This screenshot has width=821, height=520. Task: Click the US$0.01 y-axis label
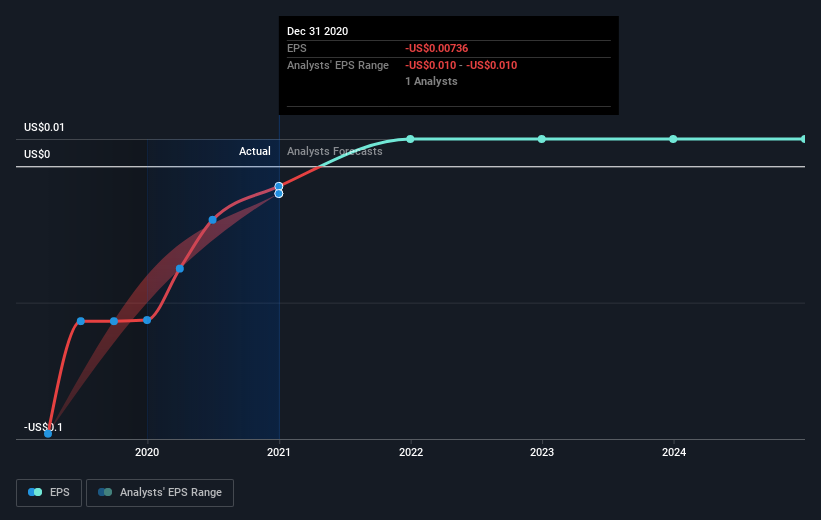coord(44,127)
